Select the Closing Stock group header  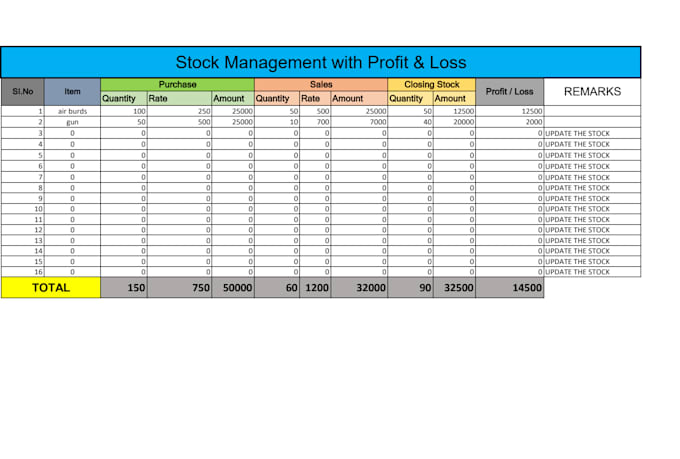[x=432, y=85]
